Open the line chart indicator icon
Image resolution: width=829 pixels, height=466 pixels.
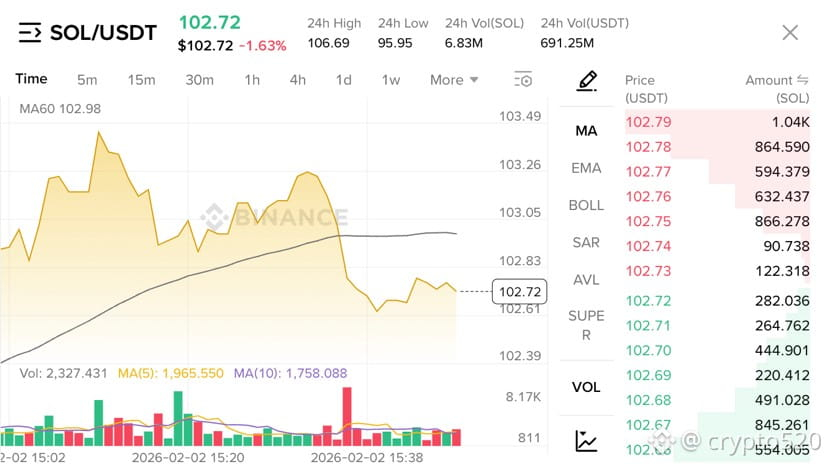coord(586,440)
